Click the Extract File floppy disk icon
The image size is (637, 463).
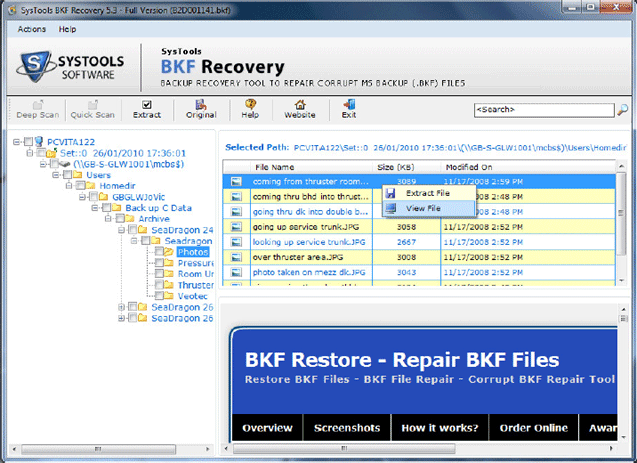391,193
